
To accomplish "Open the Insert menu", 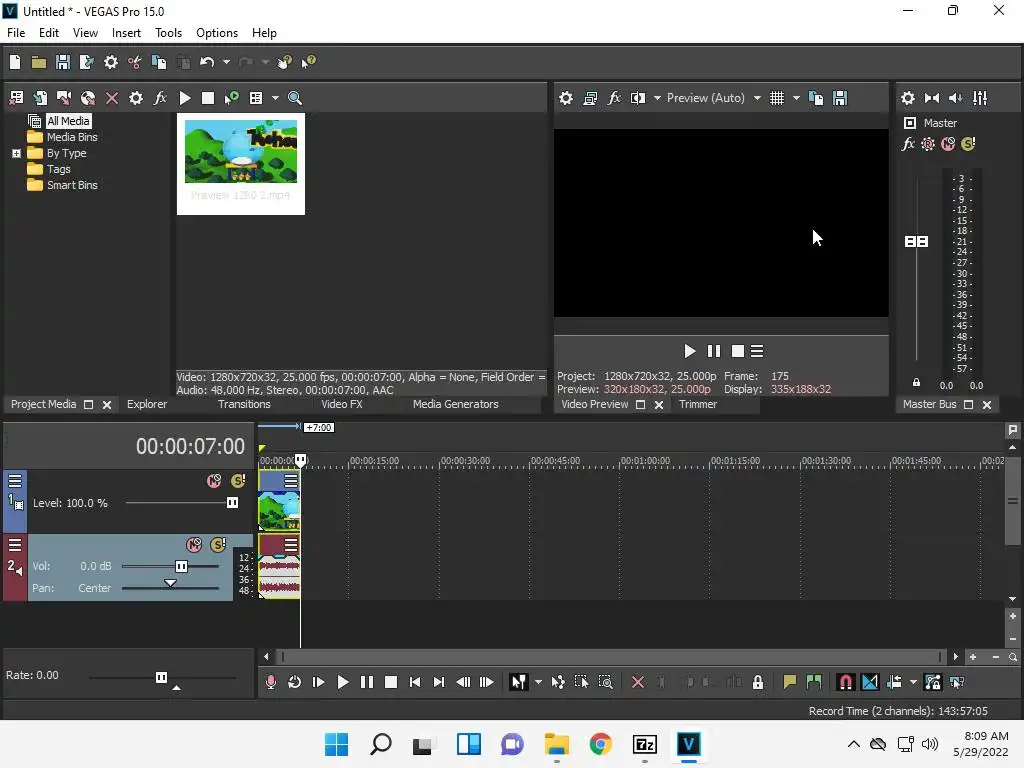I will (x=126, y=33).
